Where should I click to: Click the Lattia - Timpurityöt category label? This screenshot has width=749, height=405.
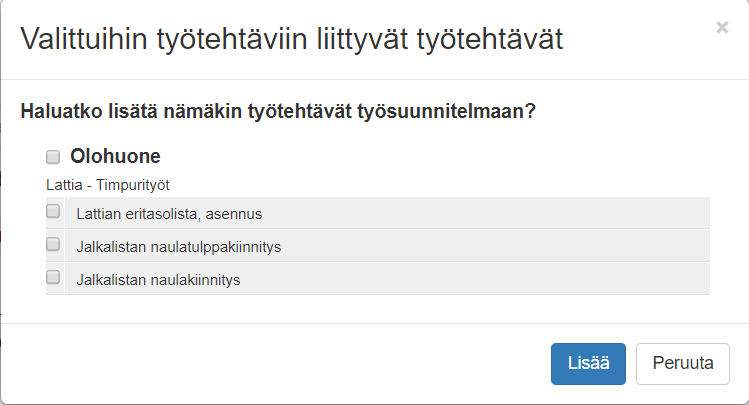[x=107, y=185]
